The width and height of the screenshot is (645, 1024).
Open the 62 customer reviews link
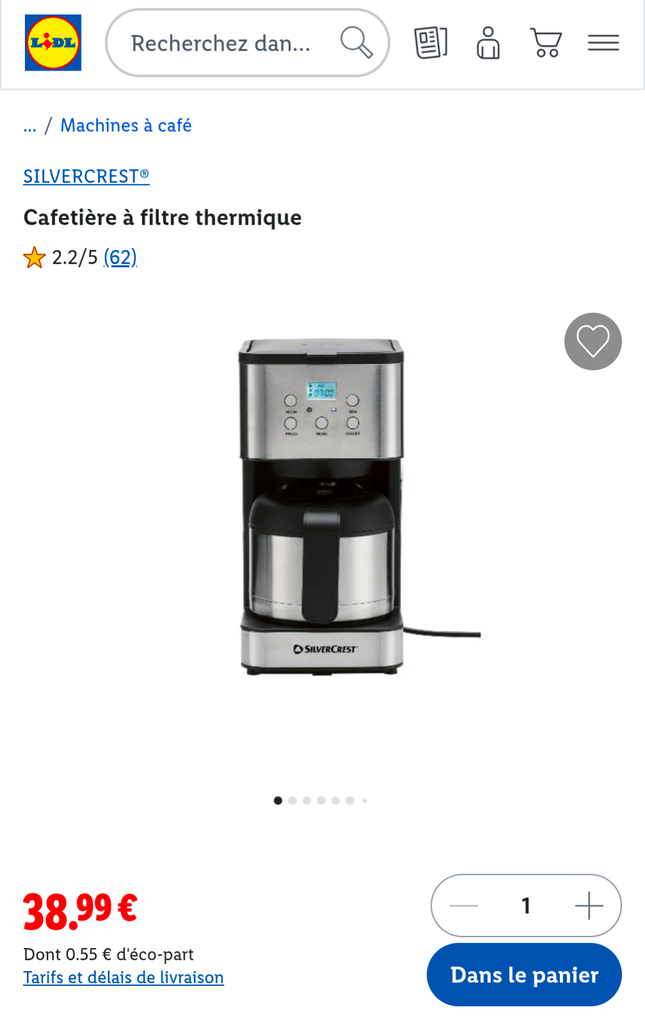click(x=120, y=257)
